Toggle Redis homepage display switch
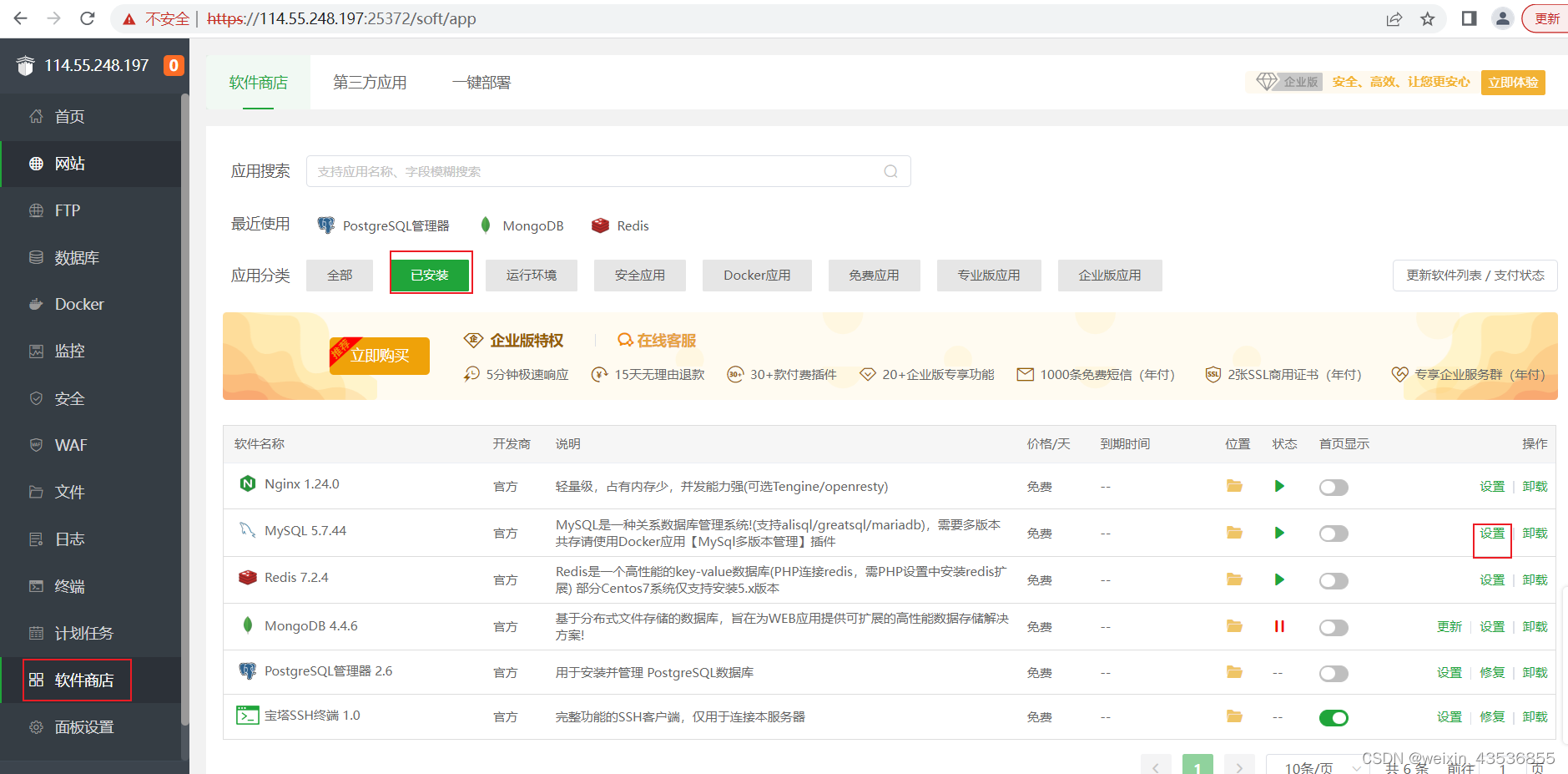 [x=1334, y=581]
